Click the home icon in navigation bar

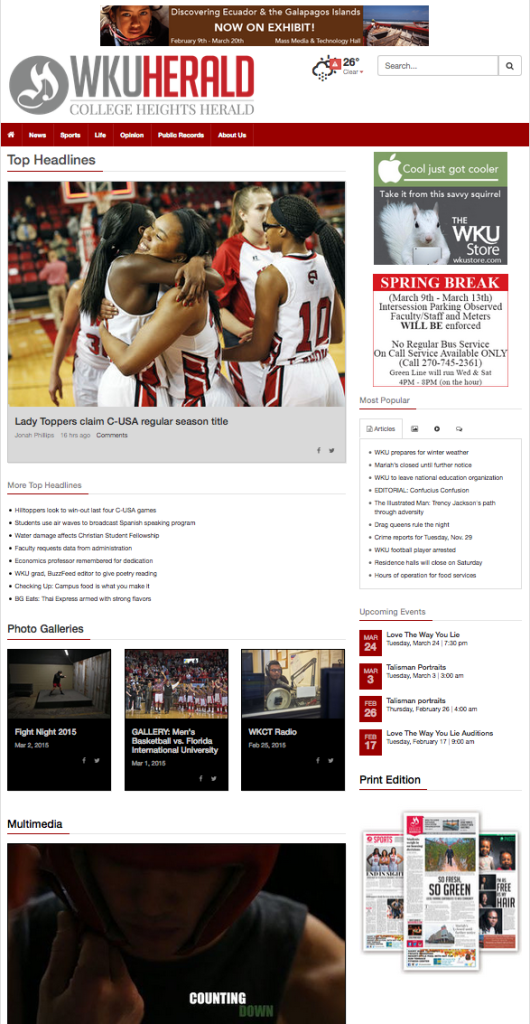point(11,135)
